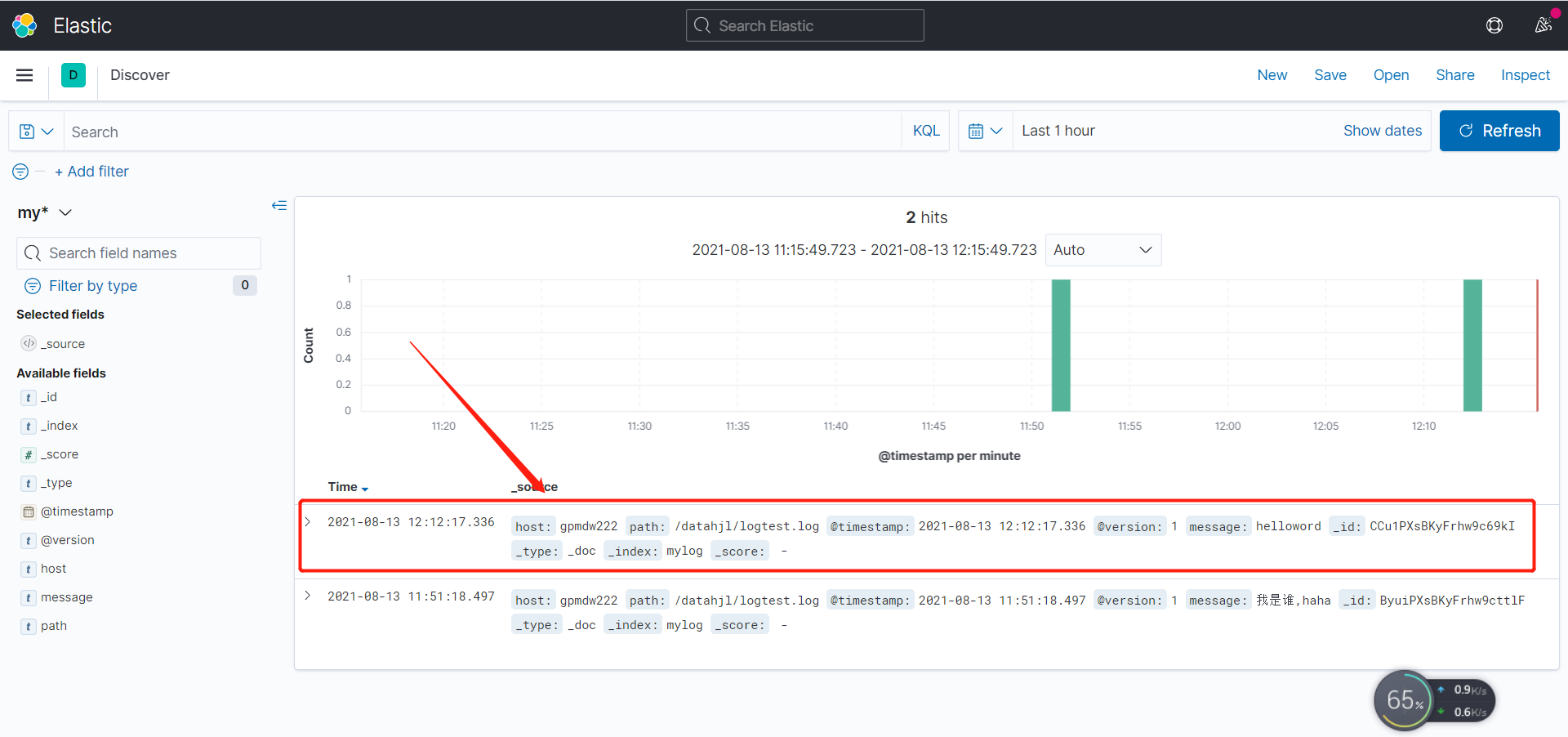Click the message field type icon

(29, 598)
